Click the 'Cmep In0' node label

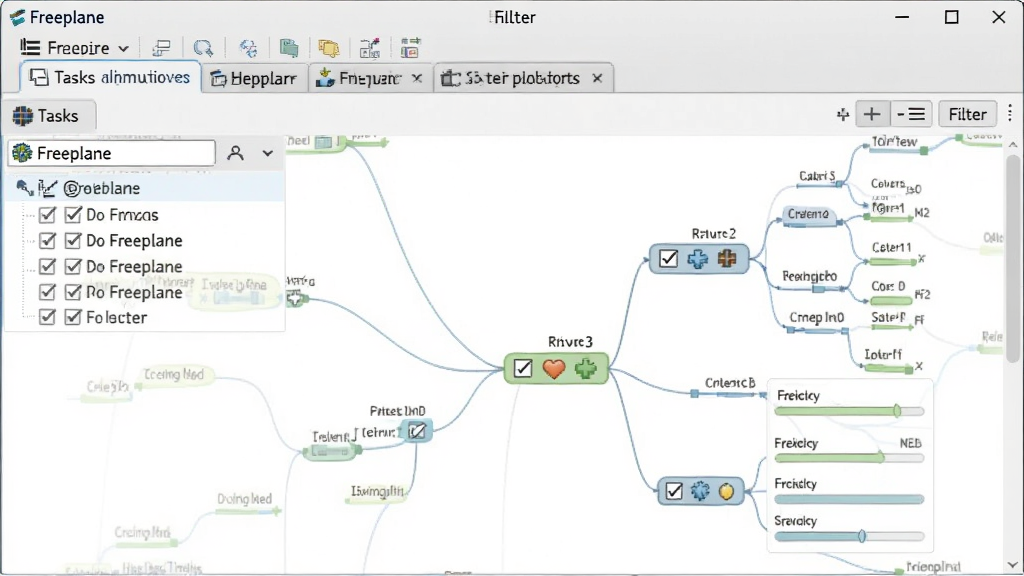pos(816,317)
